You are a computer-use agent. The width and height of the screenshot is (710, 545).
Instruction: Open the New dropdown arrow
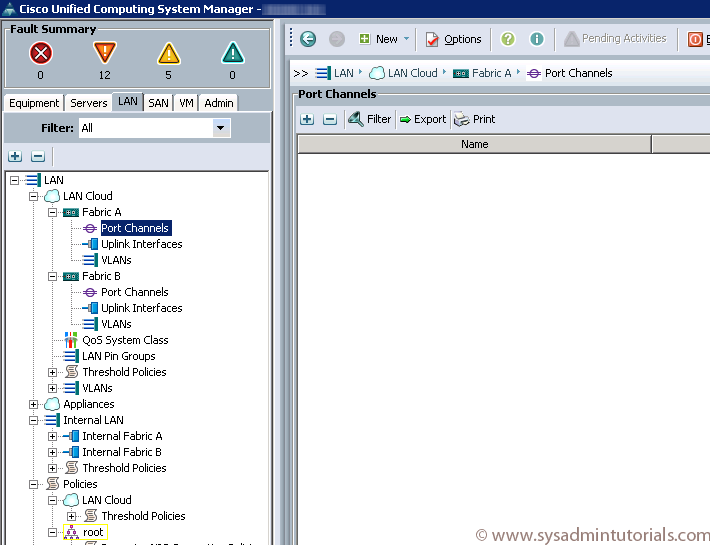coord(406,39)
